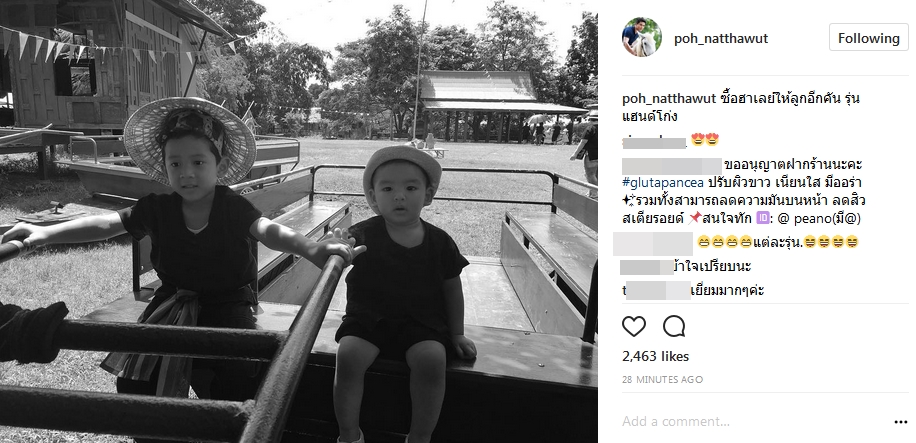Focus the Add a comment field

coord(754,421)
